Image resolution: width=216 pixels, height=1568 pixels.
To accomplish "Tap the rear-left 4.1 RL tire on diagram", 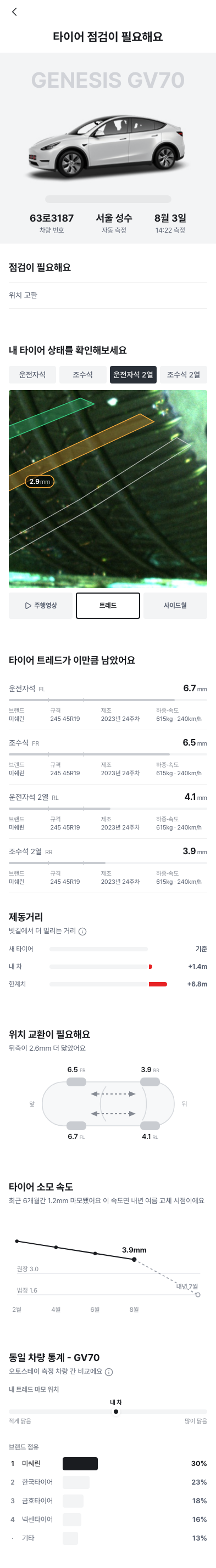I will pyautogui.click(x=149, y=1125).
